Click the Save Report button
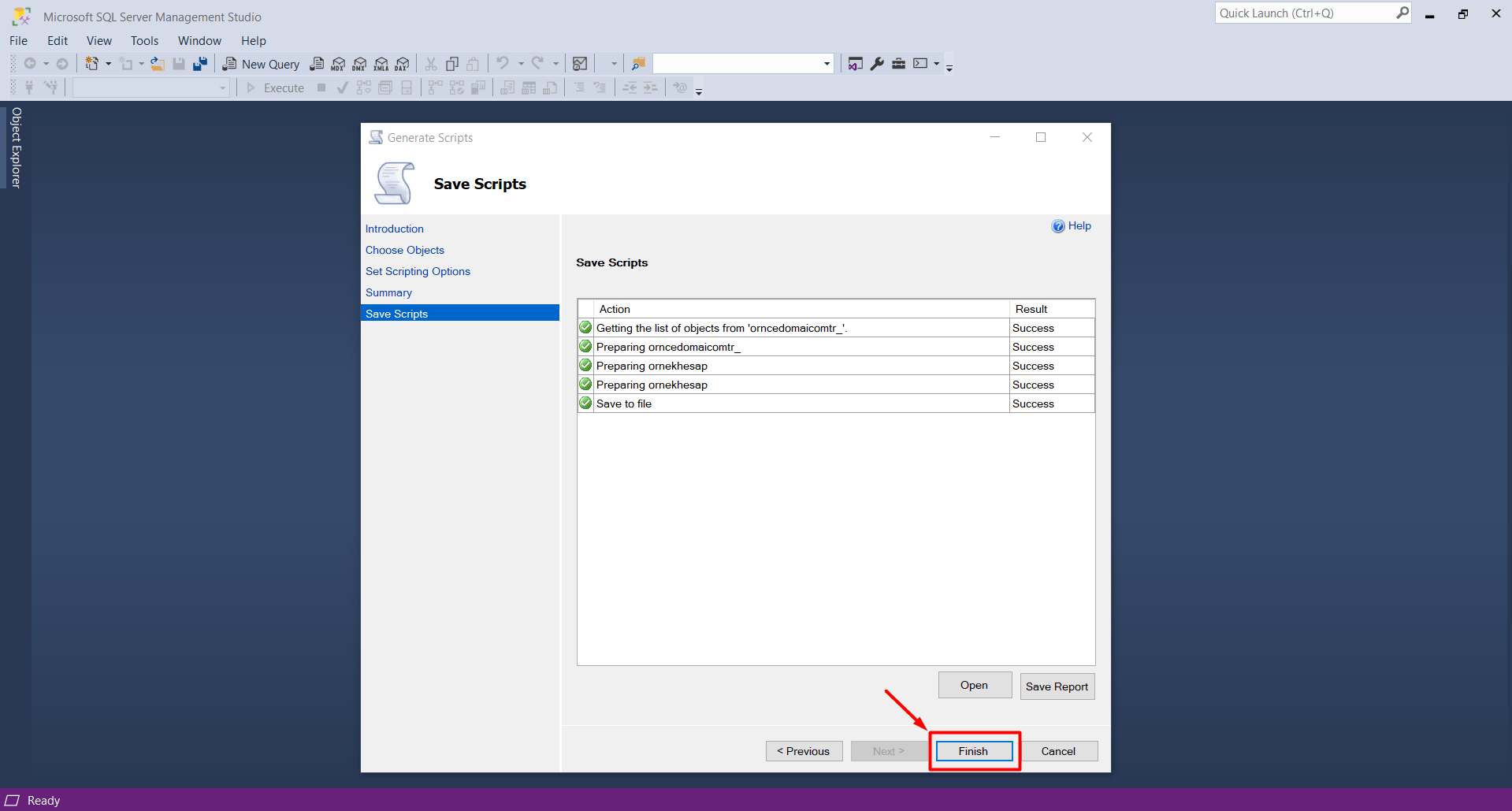Image resolution: width=1512 pixels, height=811 pixels. coord(1057,686)
